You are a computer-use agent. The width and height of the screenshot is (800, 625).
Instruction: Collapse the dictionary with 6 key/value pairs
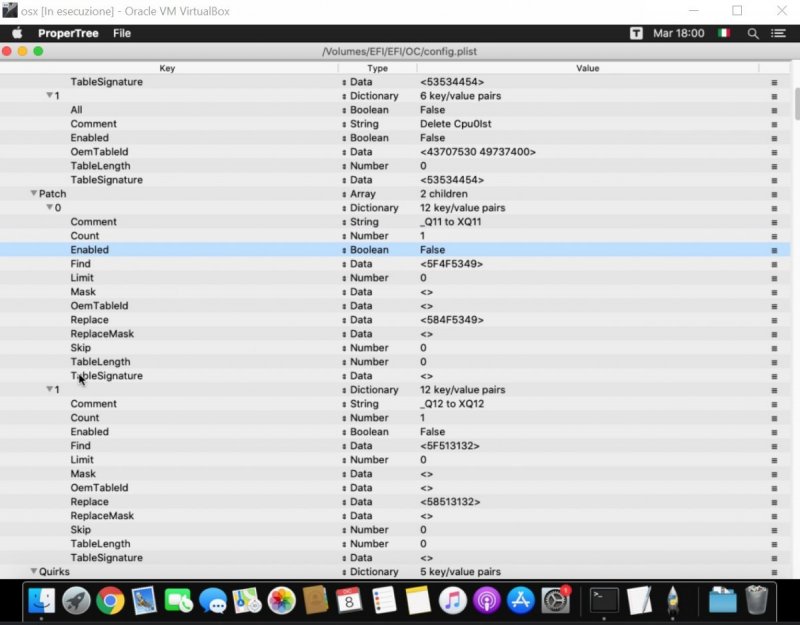49,95
